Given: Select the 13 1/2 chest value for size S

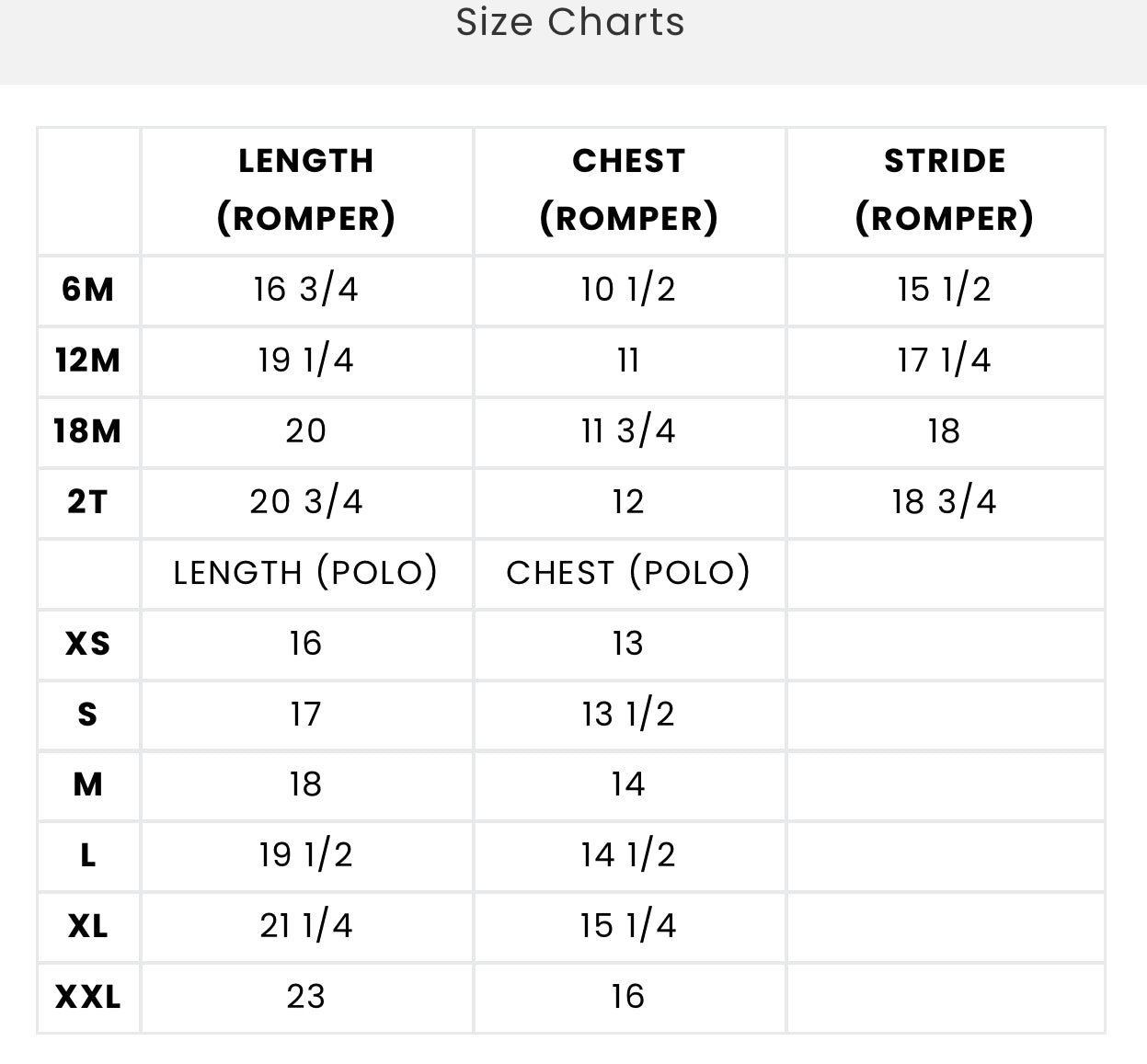Looking at the screenshot, I should 629,715.
